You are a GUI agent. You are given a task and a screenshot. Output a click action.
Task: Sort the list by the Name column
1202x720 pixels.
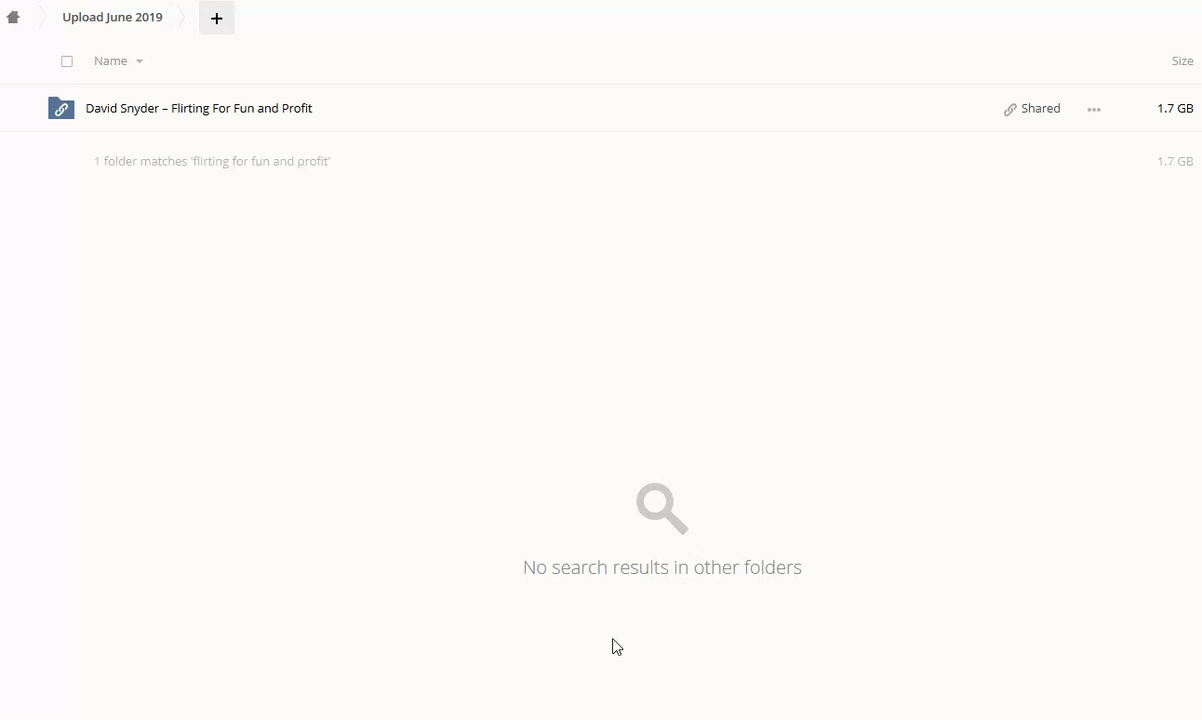110,61
